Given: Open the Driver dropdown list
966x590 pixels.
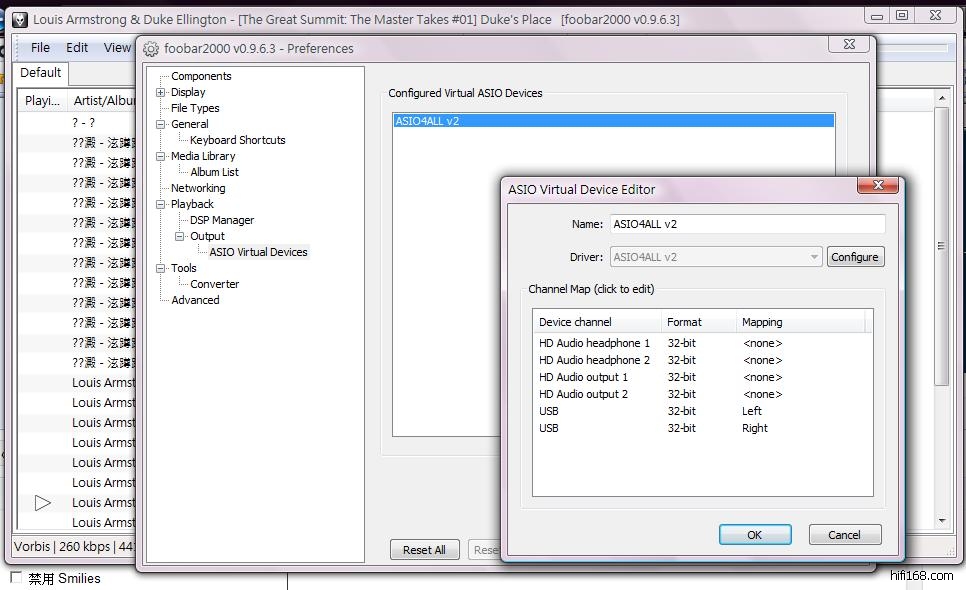Looking at the screenshot, I should point(814,257).
